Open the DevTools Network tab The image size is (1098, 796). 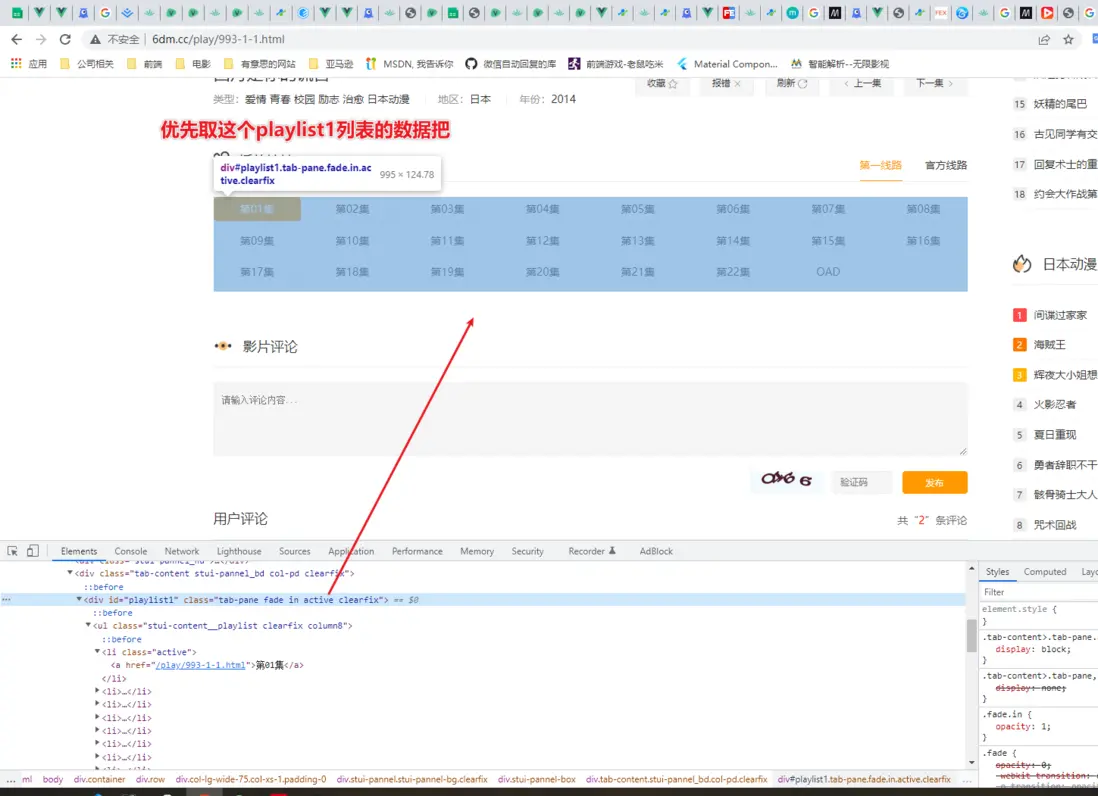point(181,551)
